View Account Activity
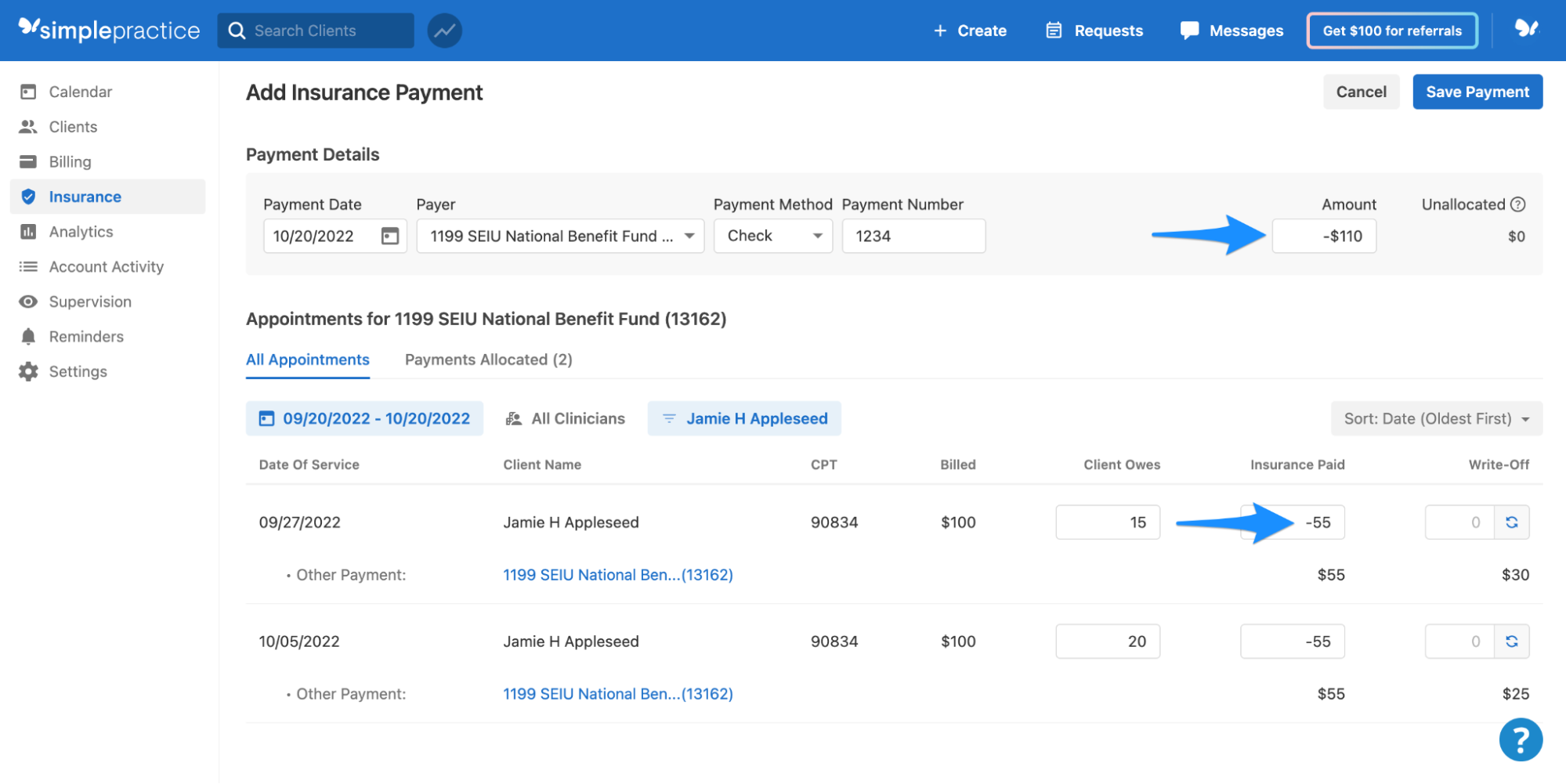1566x784 pixels. point(106,266)
